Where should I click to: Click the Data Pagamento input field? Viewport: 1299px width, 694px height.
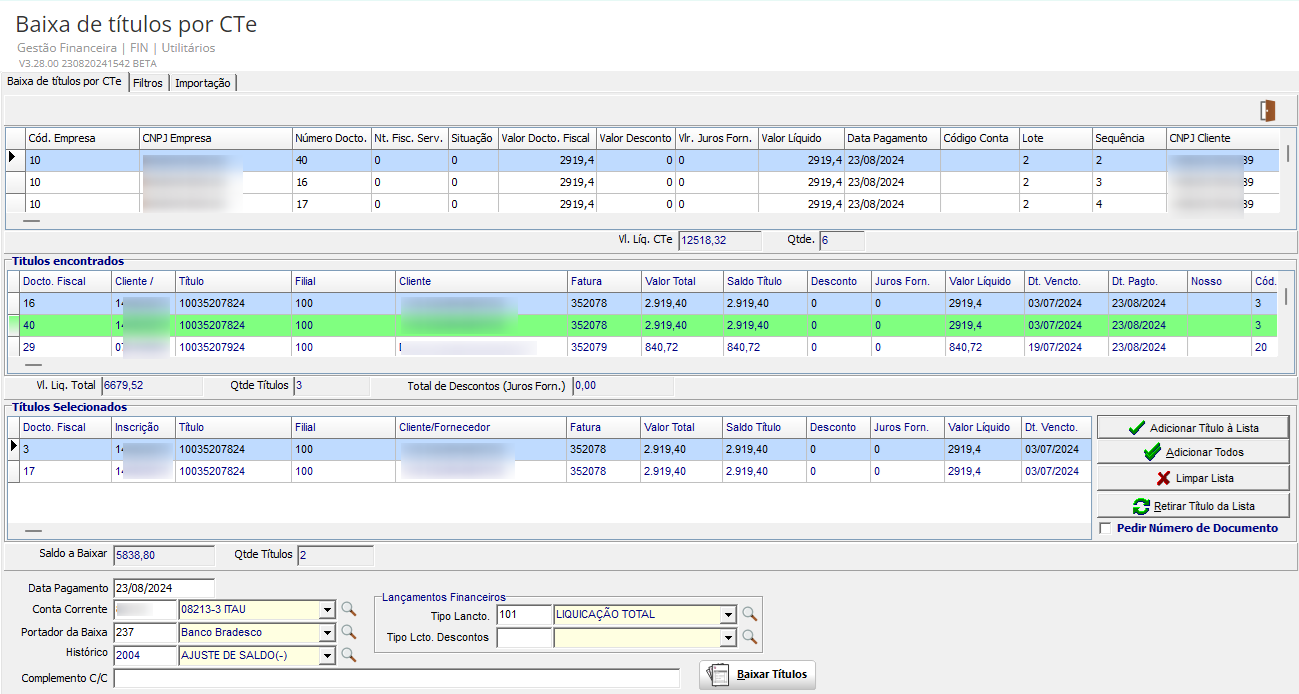click(164, 587)
